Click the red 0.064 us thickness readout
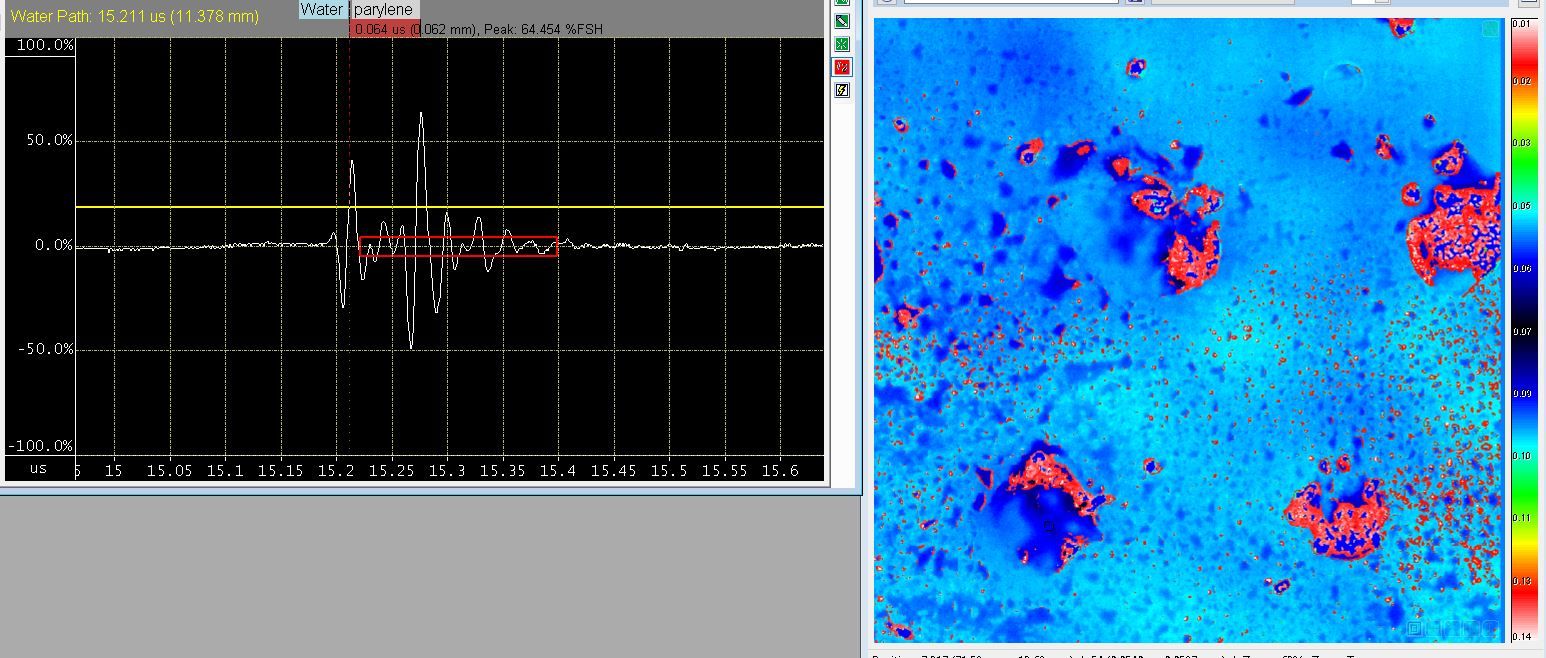1546x658 pixels. coord(380,30)
